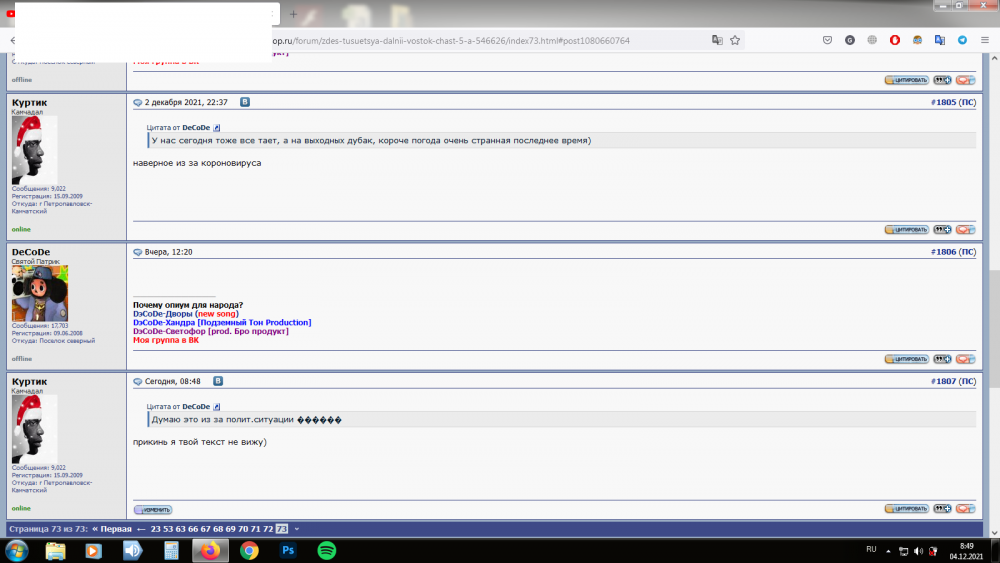This screenshot has width=1000, height=563.
Task: Expand the page jump dropdown arrow
Action: coord(297,529)
